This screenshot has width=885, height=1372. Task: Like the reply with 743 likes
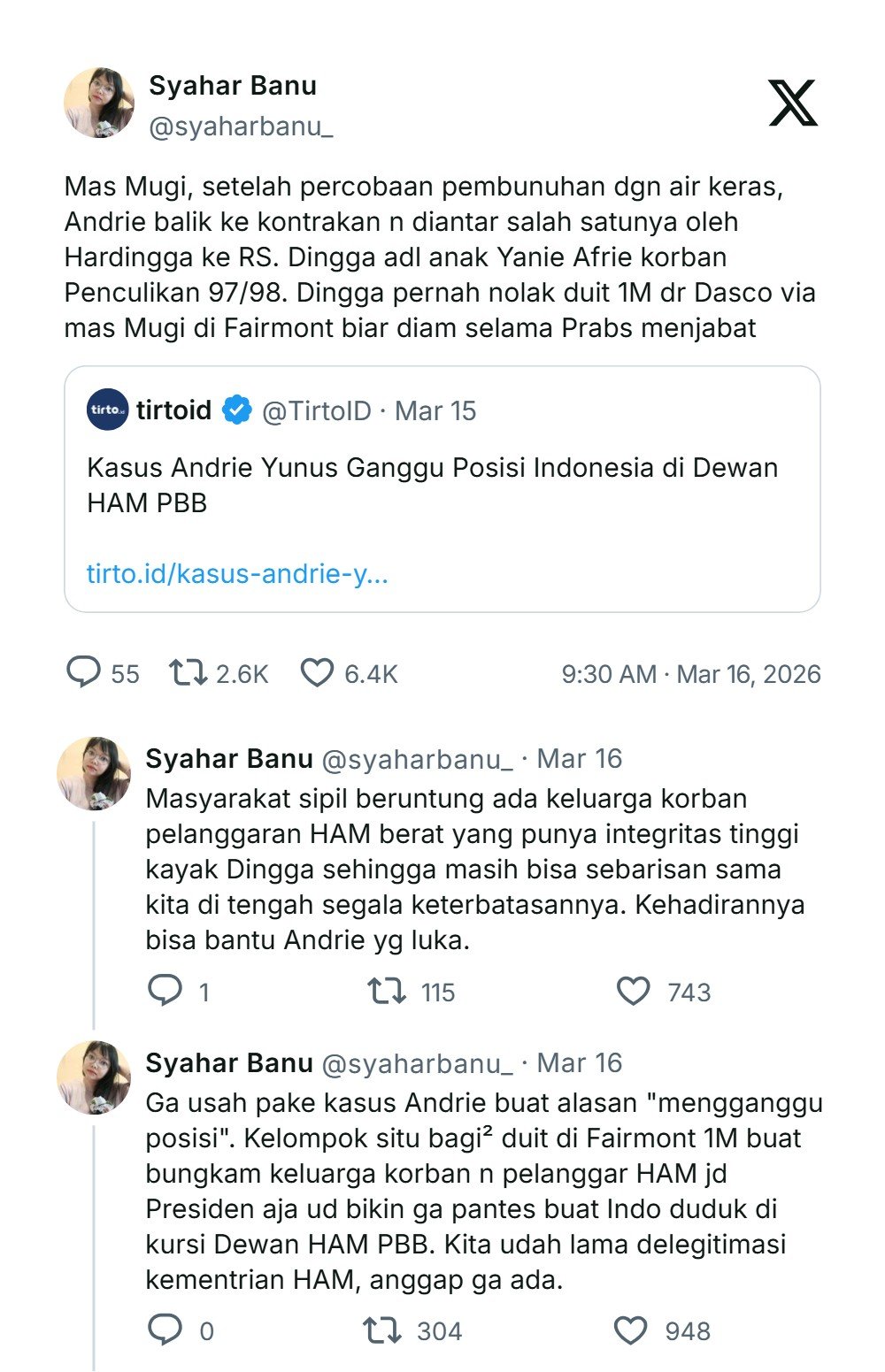(633, 991)
